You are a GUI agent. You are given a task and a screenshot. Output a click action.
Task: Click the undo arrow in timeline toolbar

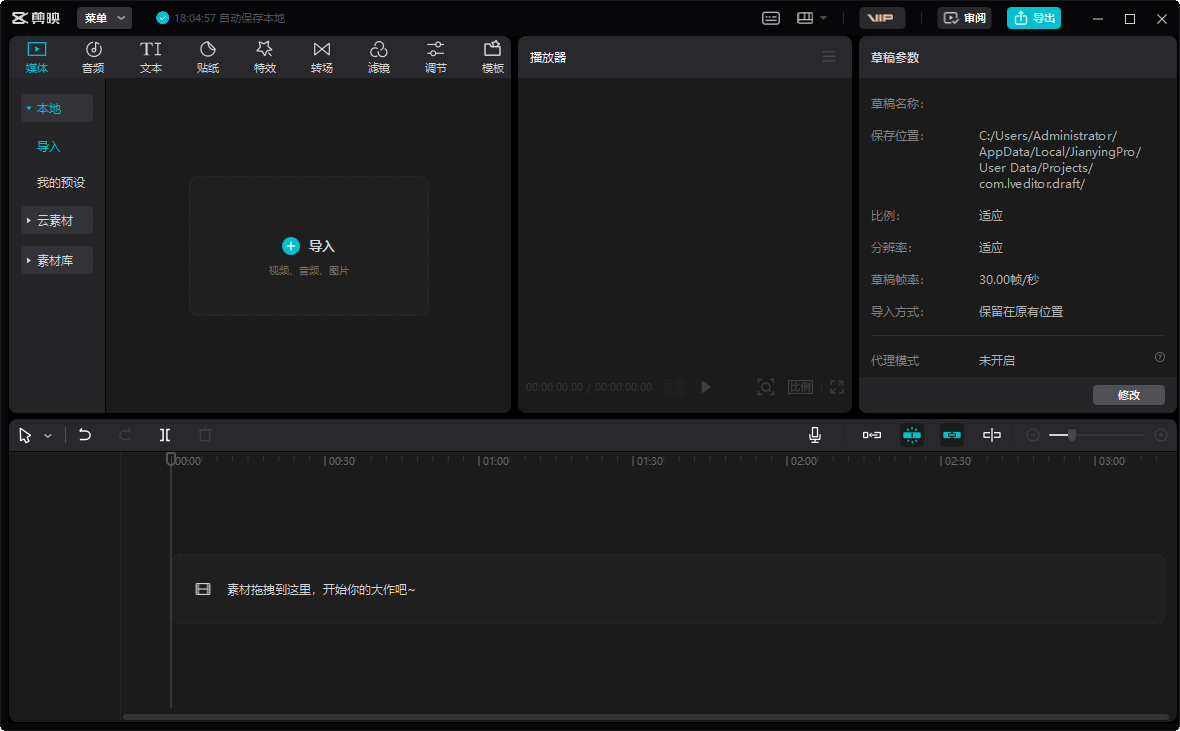[x=85, y=435]
